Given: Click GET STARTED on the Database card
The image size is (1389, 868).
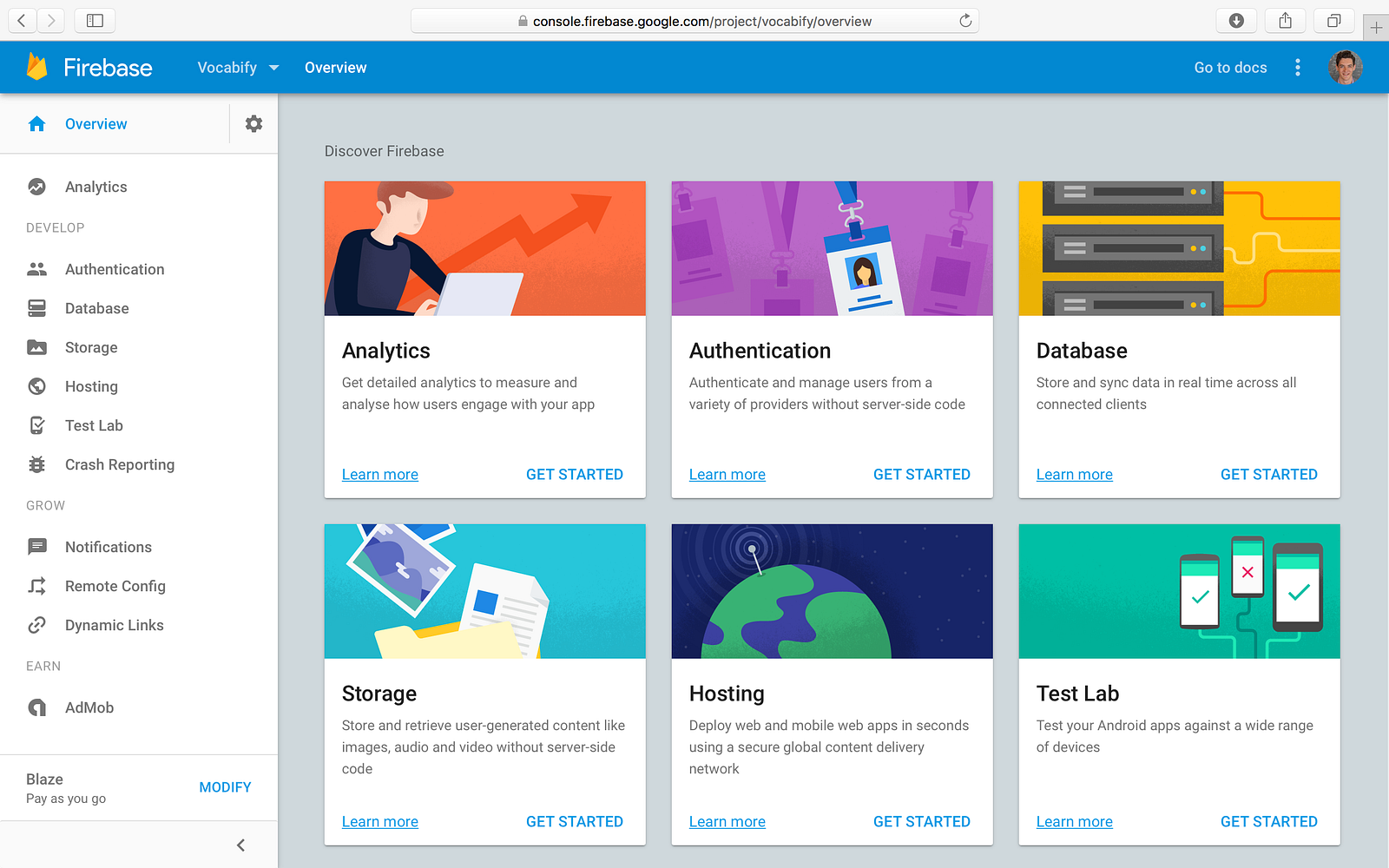Looking at the screenshot, I should [1269, 475].
